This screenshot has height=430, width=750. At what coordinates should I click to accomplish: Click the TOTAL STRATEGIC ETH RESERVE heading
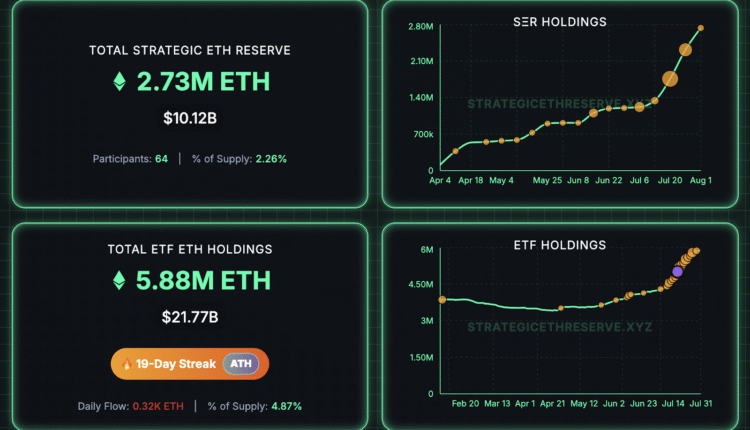(x=190, y=50)
